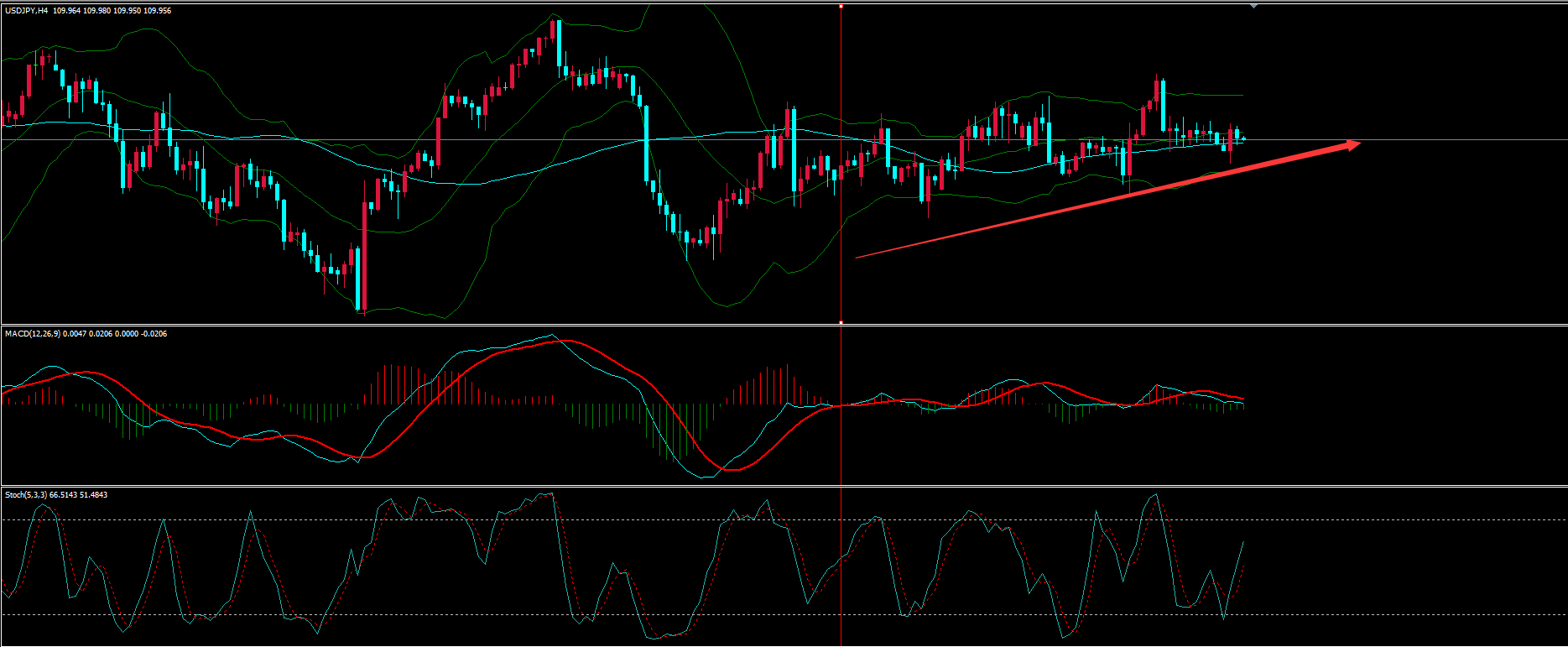Click the lowest tall cyan candle on the chart
1568x647 pixels.
pyautogui.click(x=360, y=279)
